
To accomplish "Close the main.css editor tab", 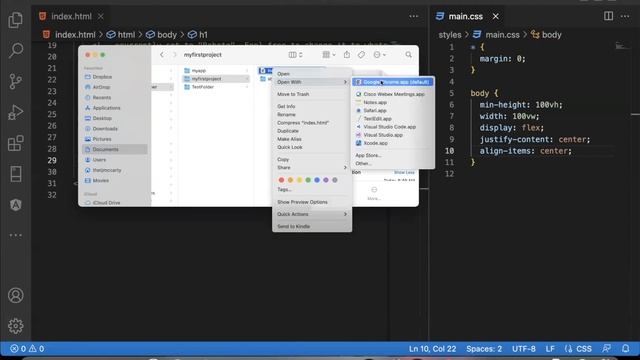I will (x=496, y=16).
